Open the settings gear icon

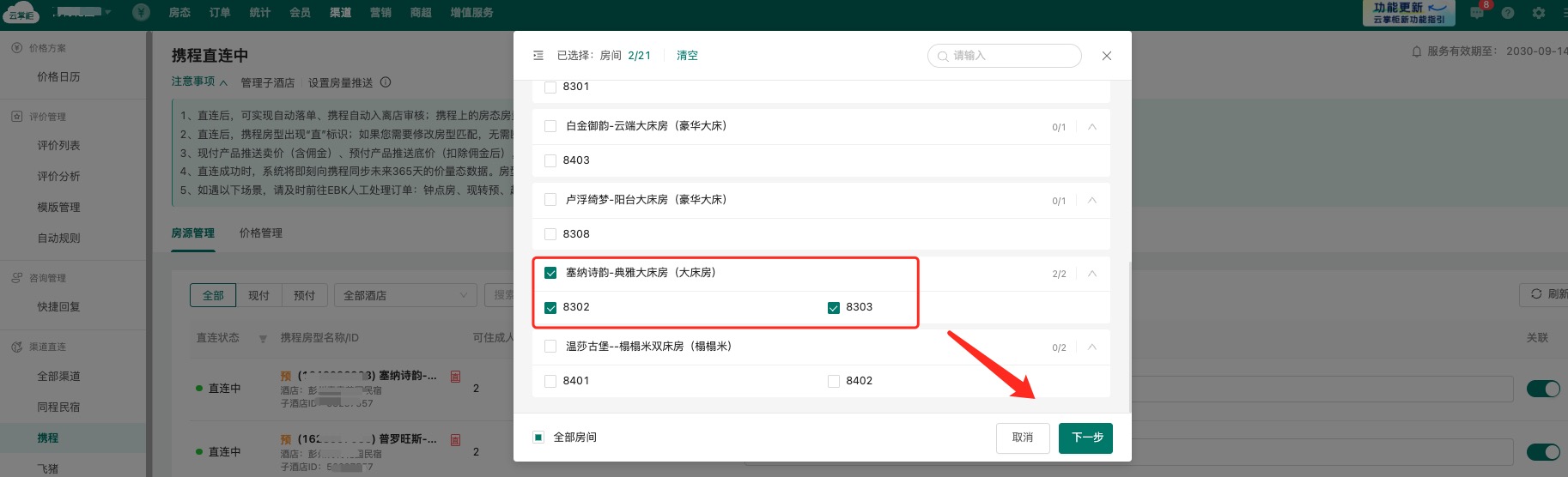[x=1538, y=13]
